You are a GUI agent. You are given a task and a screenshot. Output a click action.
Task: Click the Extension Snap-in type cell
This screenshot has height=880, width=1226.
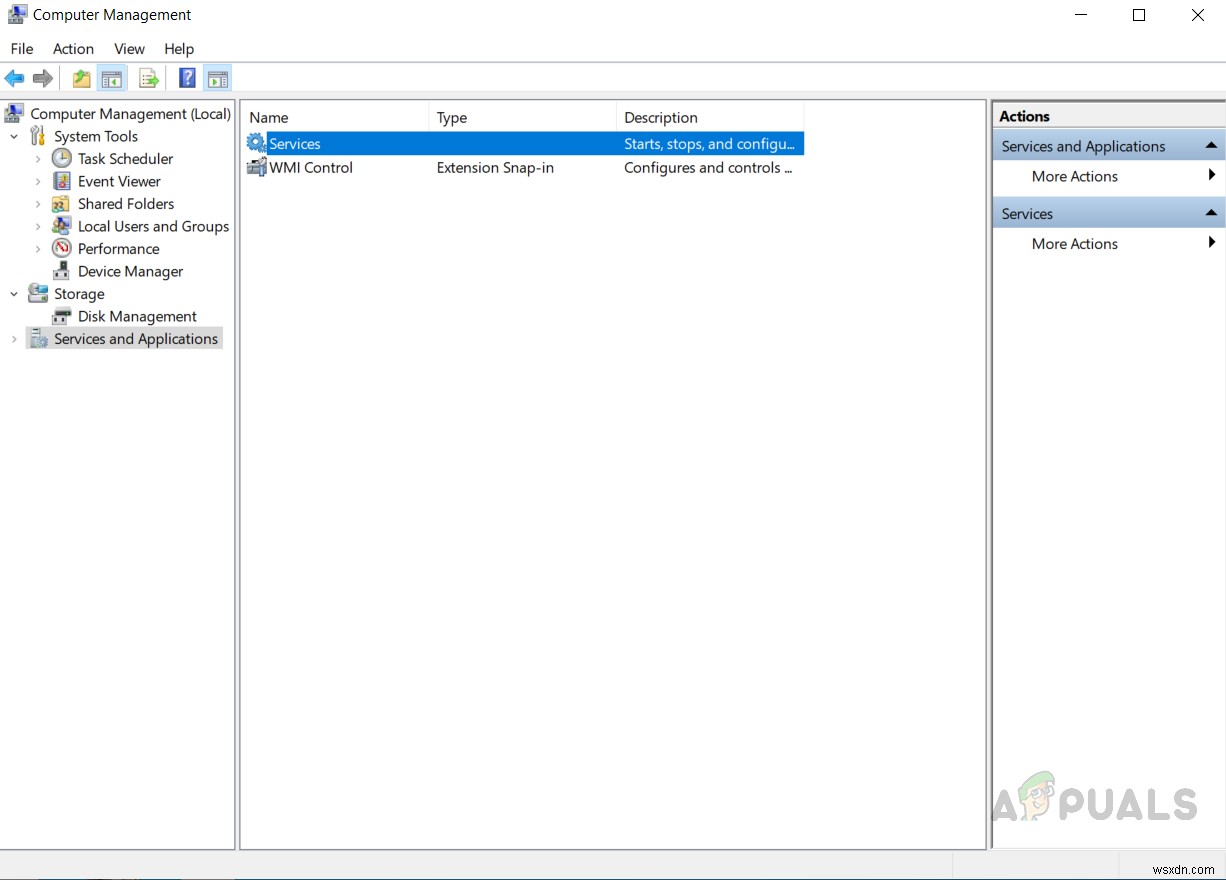point(495,167)
